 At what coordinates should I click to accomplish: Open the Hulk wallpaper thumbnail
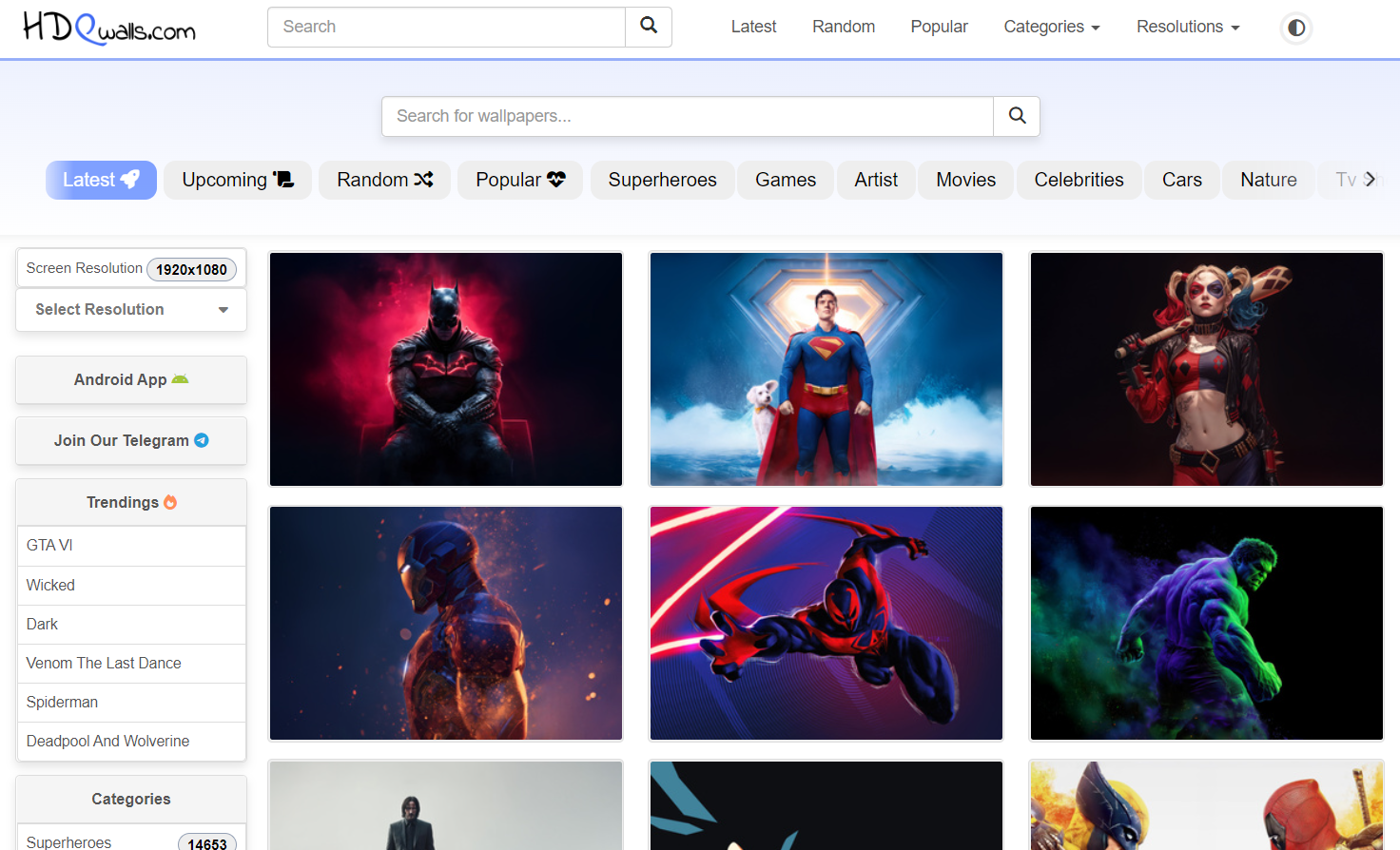[x=1206, y=623]
